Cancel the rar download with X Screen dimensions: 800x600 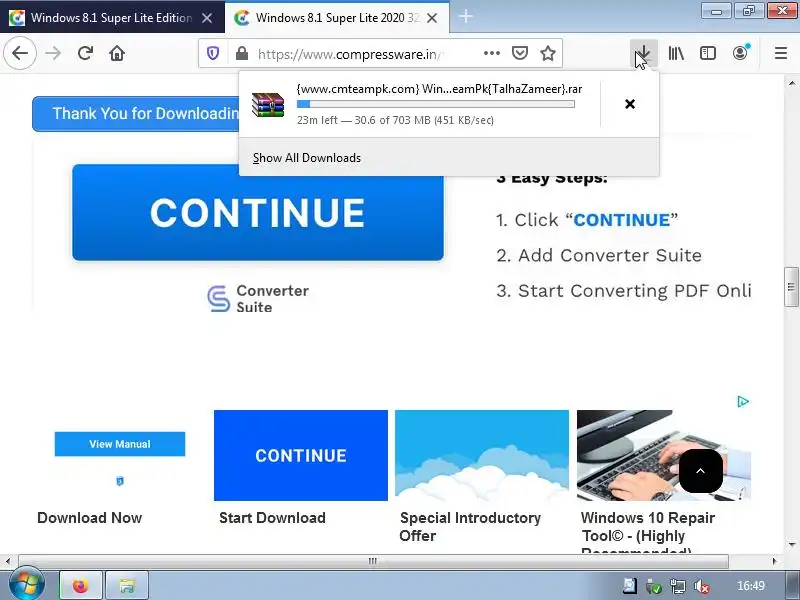click(630, 104)
